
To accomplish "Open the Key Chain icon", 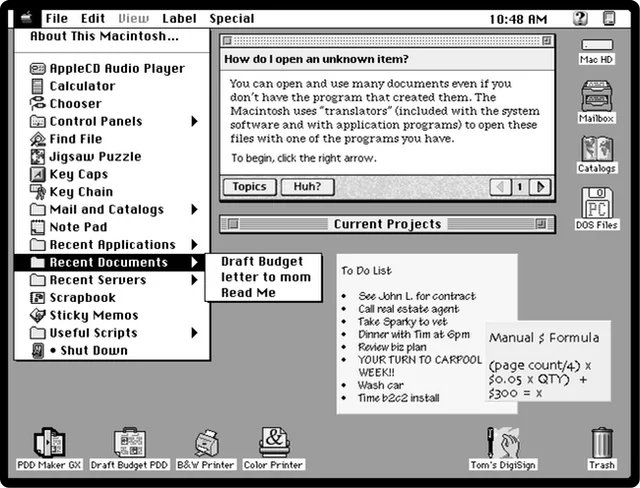I will (38, 192).
